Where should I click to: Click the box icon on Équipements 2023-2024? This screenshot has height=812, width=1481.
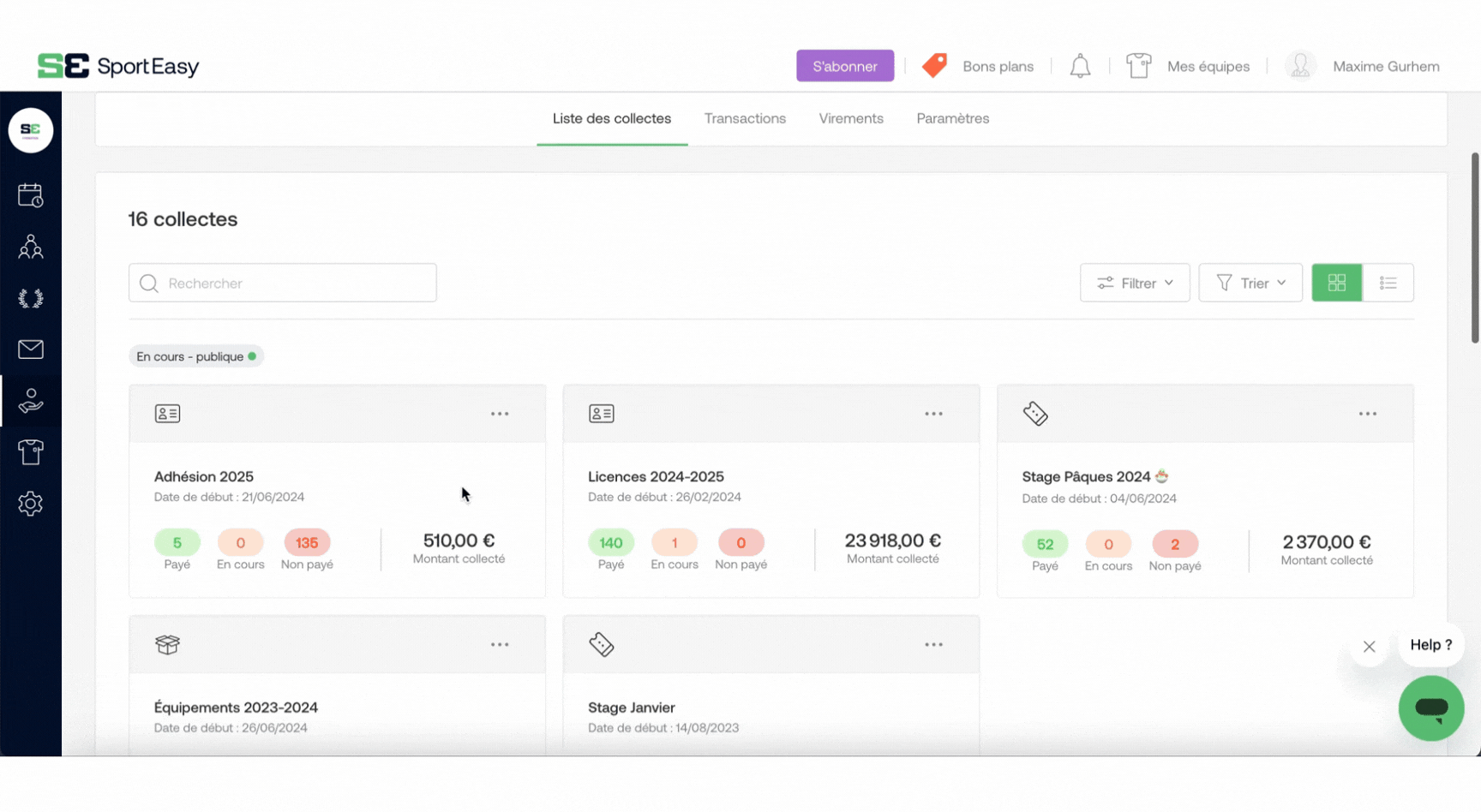pyautogui.click(x=167, y=645)
